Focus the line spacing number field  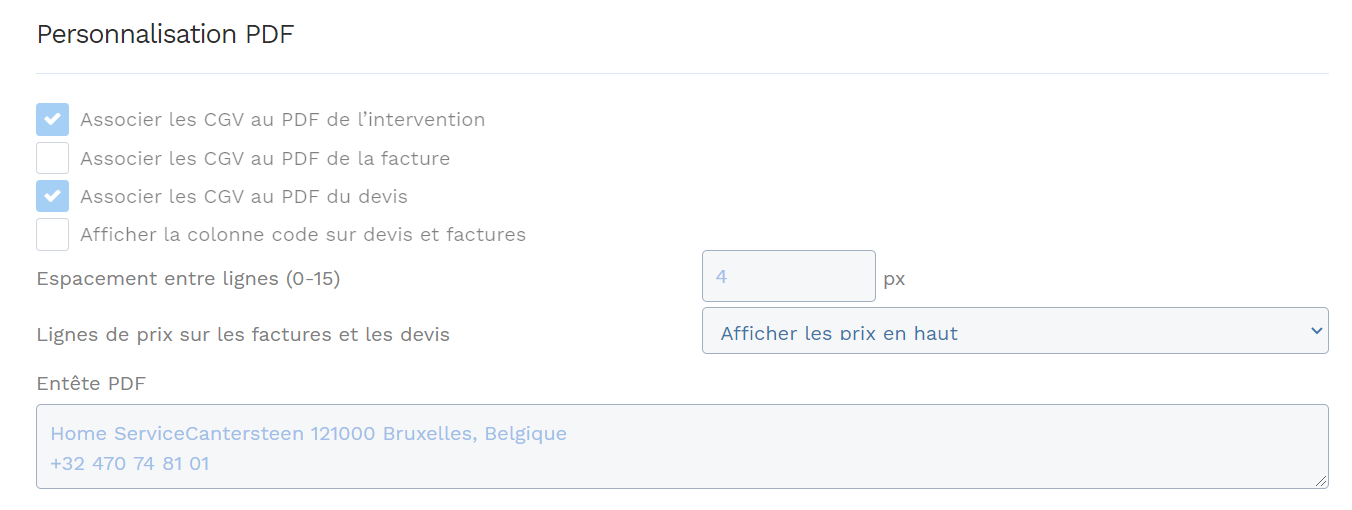[x=788, y=276]
